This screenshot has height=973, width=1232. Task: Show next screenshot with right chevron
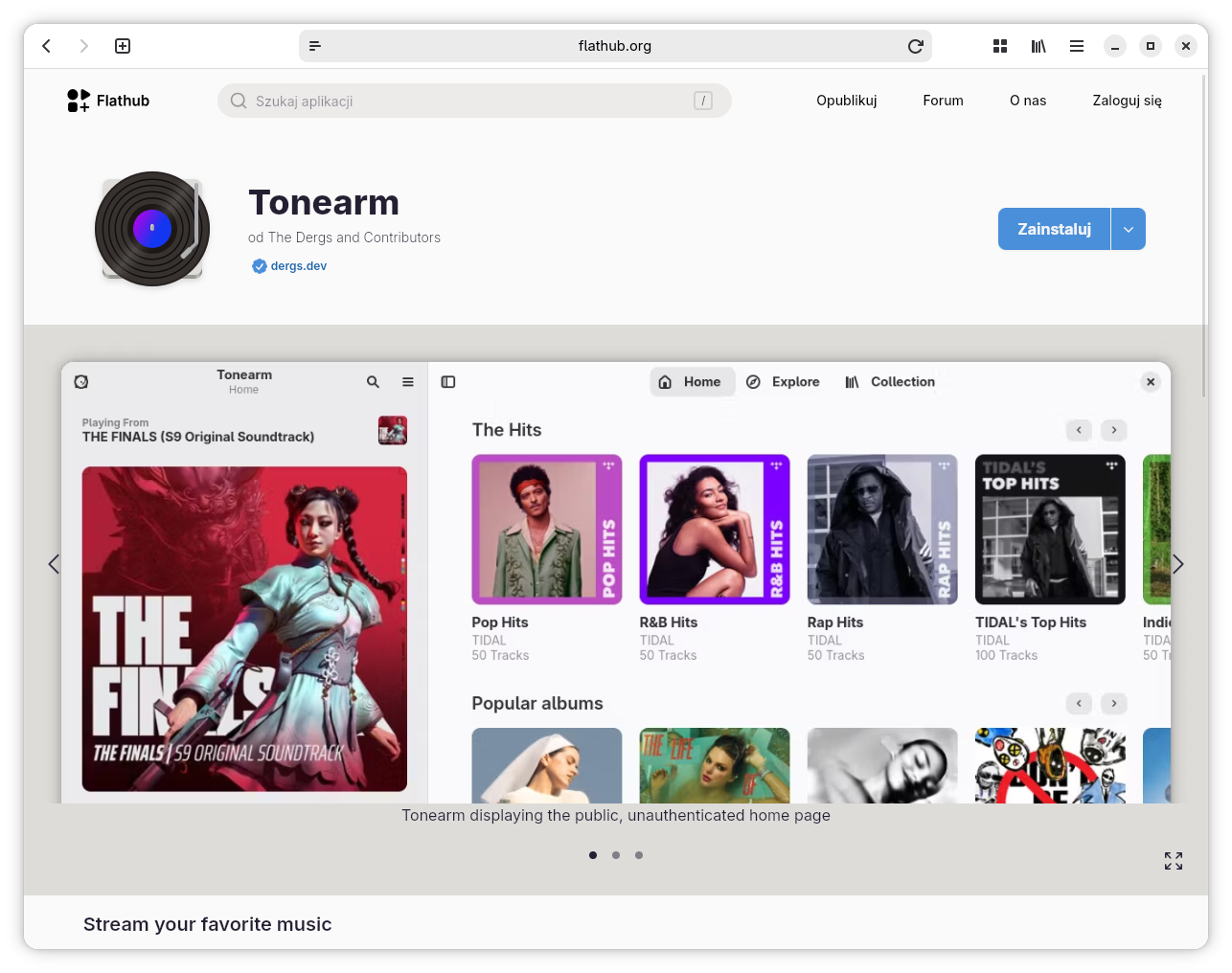(x=1178, y=564)
